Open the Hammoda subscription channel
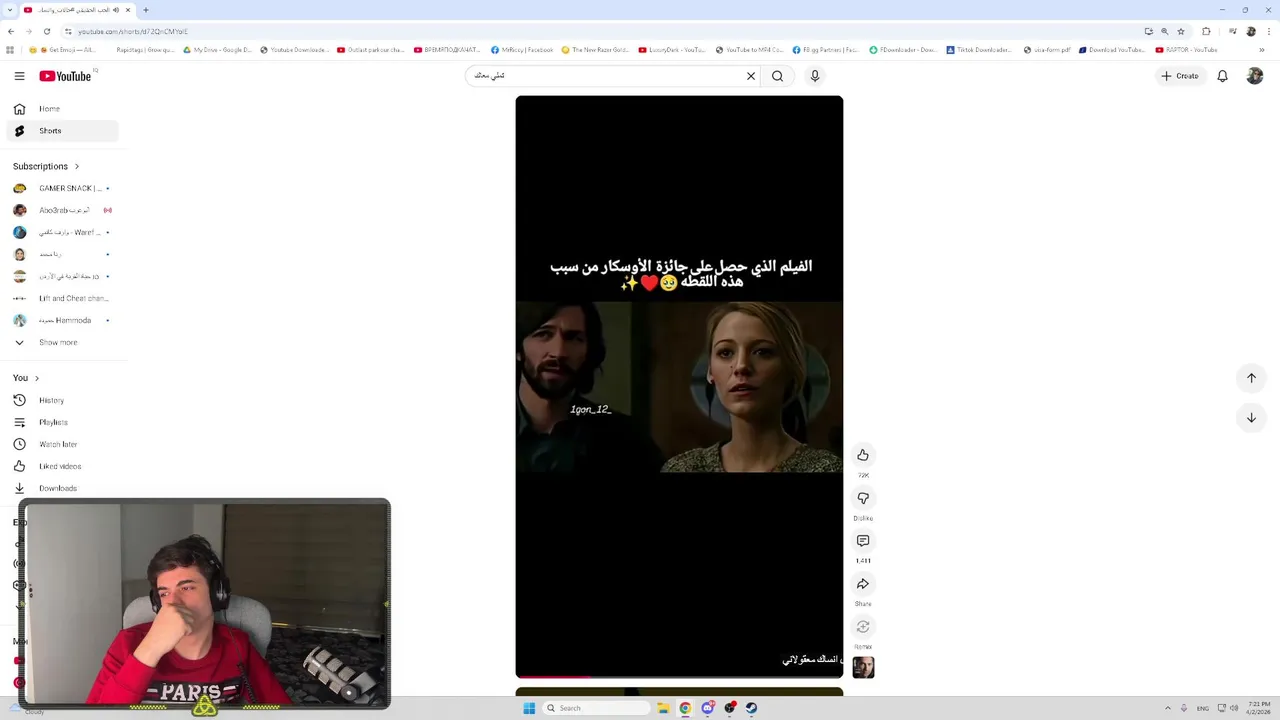The image size is (1280, 720). click(x=62, y=320)
